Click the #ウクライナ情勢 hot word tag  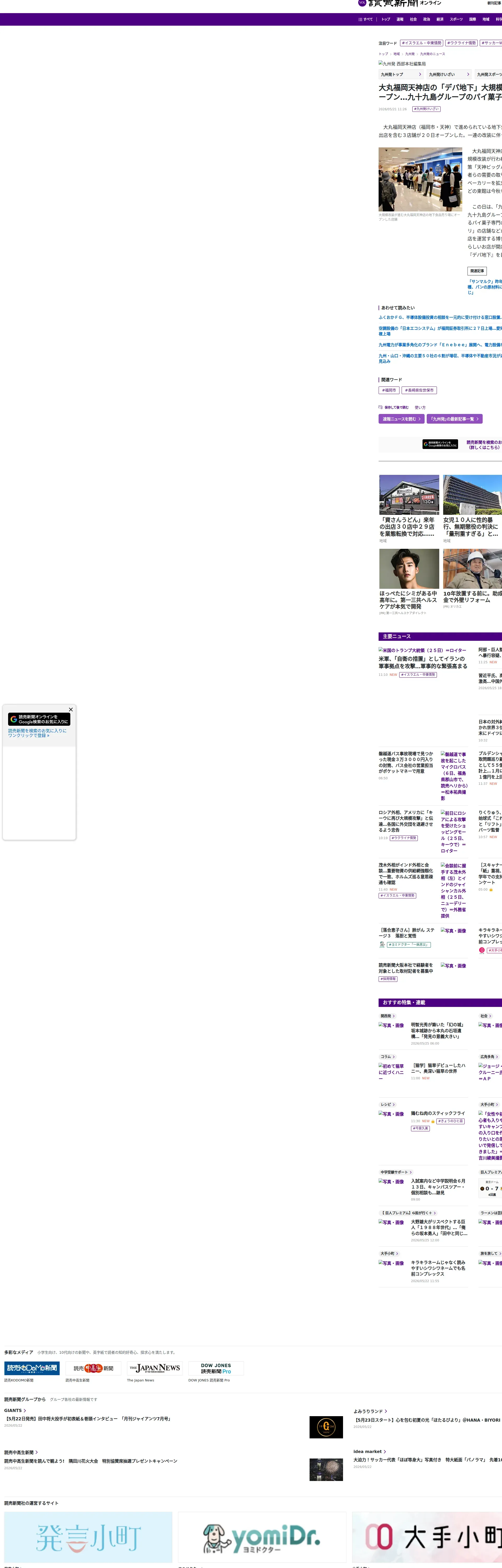tap(461, 43)
